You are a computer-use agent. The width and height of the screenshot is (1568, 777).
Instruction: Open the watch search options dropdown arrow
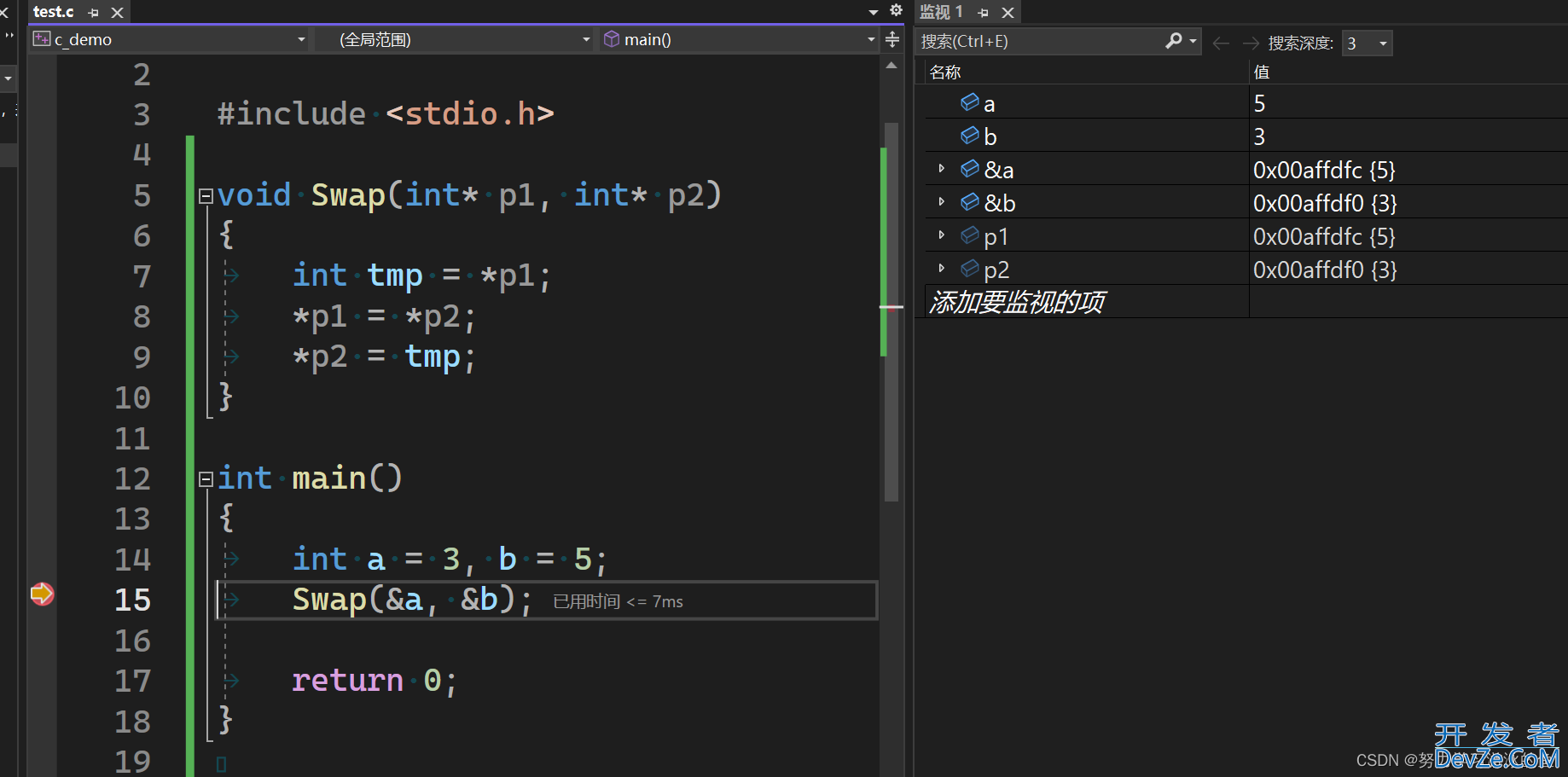[1193, 41]
